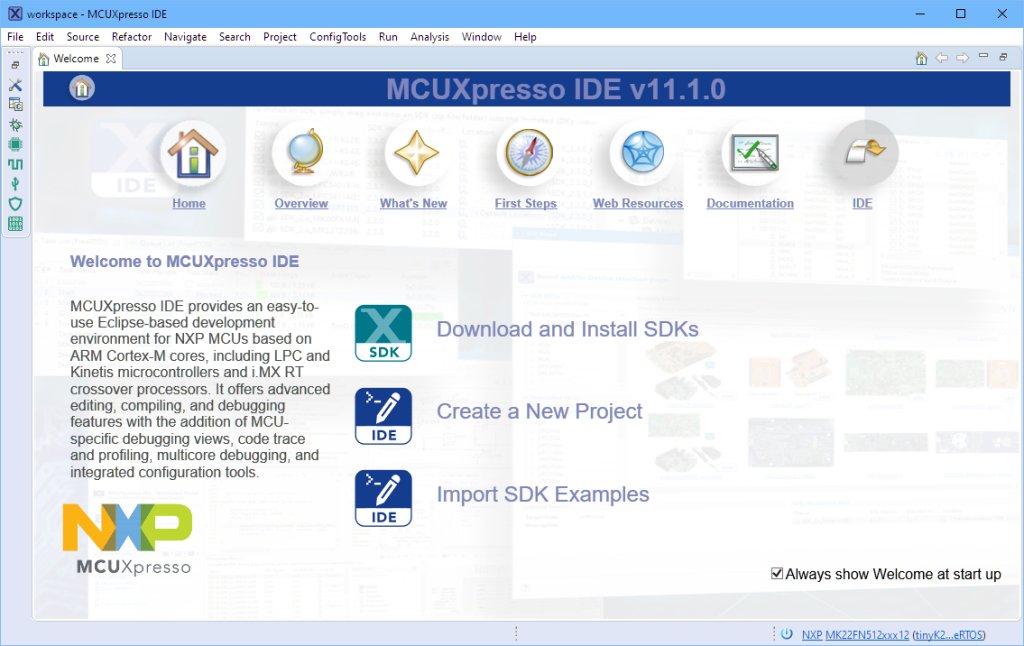Open the Help menu
Viewport: 1024px width, 646px height.
[525, 37]
